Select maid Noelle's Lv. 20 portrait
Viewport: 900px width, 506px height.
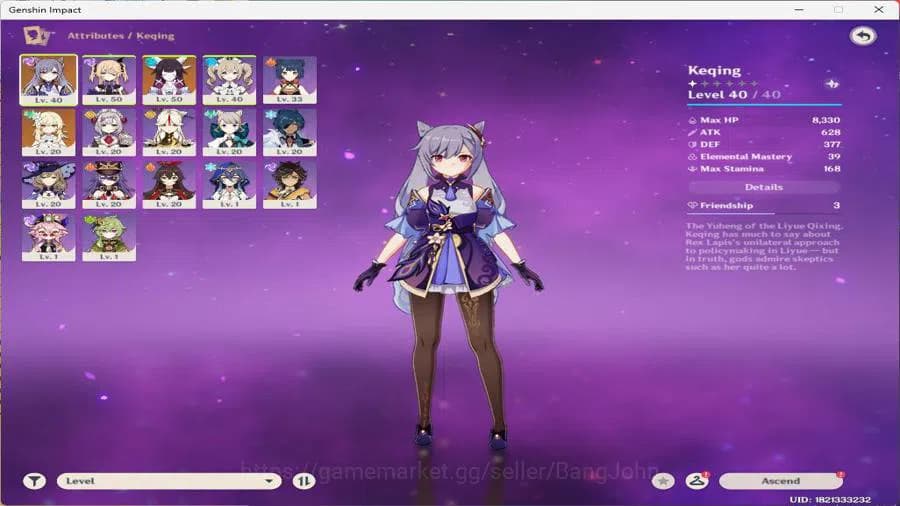(x=108, y=133)
